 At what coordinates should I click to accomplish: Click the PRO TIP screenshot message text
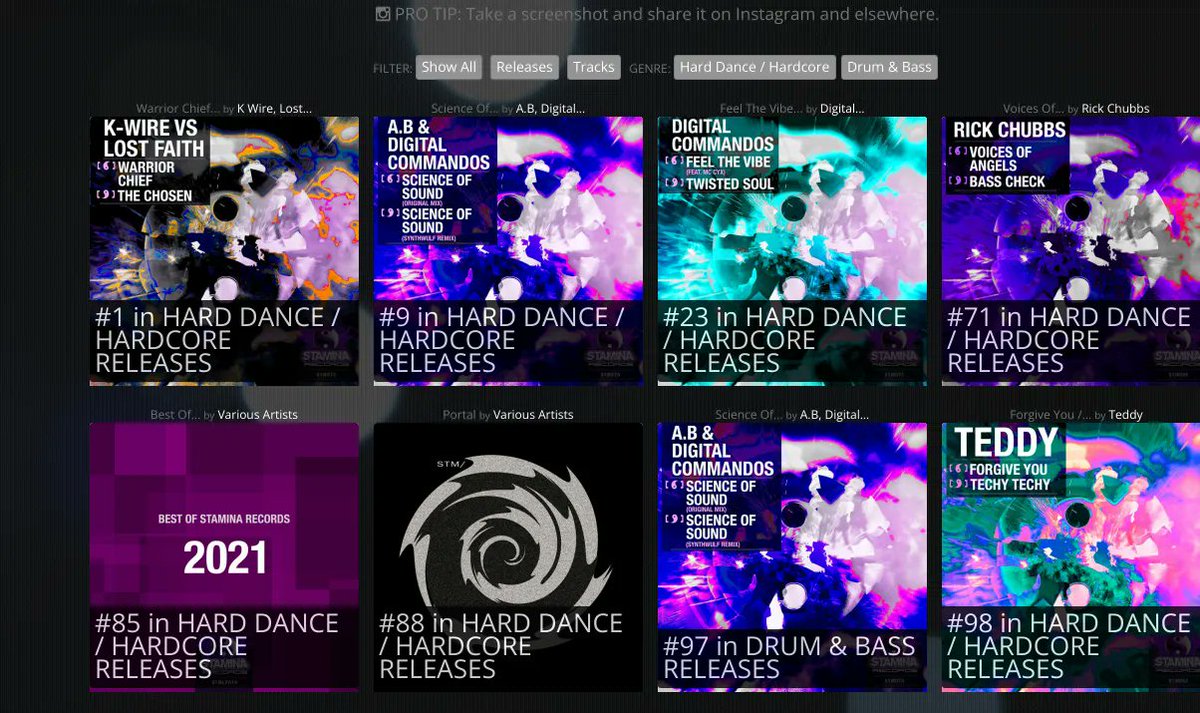(x=667, y=14)
